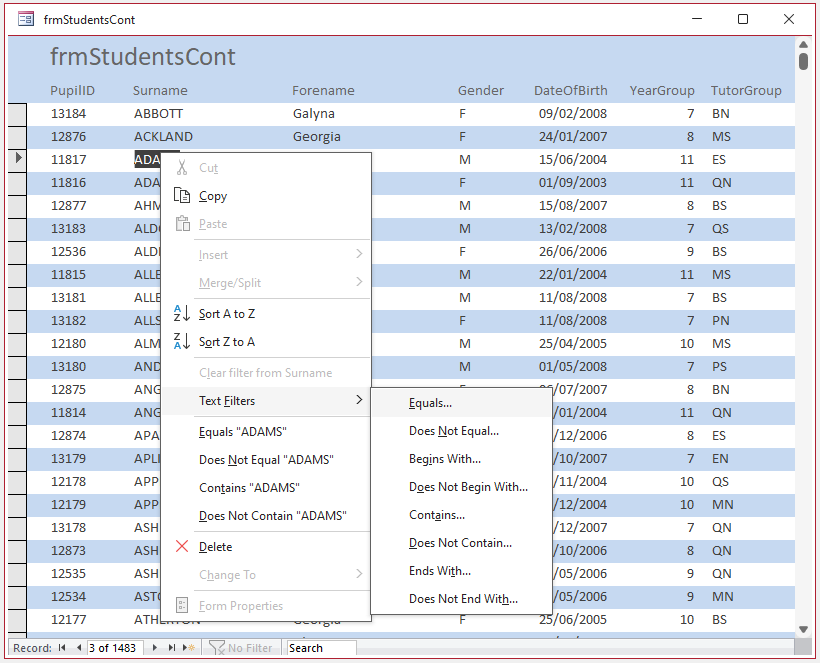Open the Does Not Contain... text filter

click(x=461, y=543)
